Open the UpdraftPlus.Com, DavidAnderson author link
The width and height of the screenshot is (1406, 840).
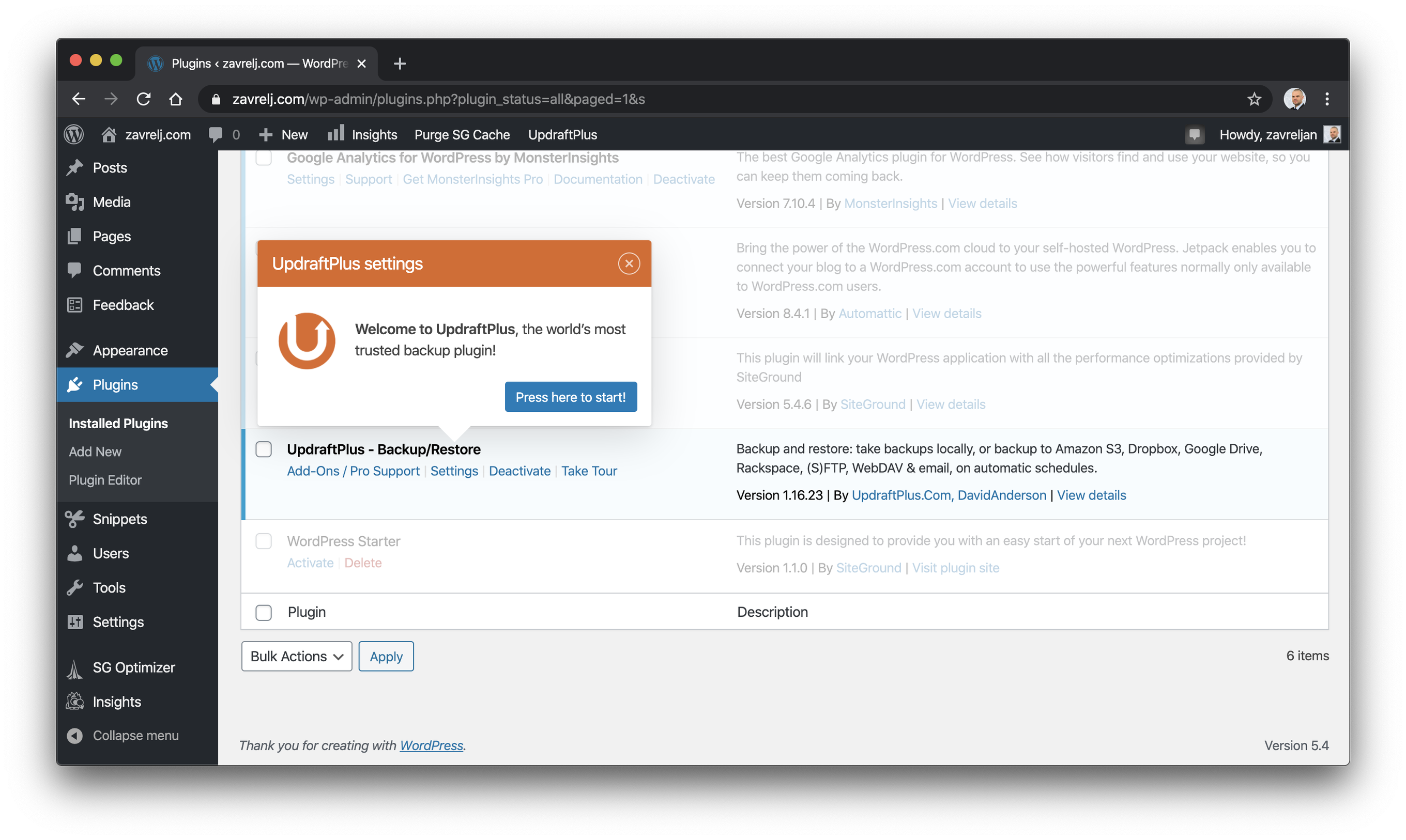(949, 495)
